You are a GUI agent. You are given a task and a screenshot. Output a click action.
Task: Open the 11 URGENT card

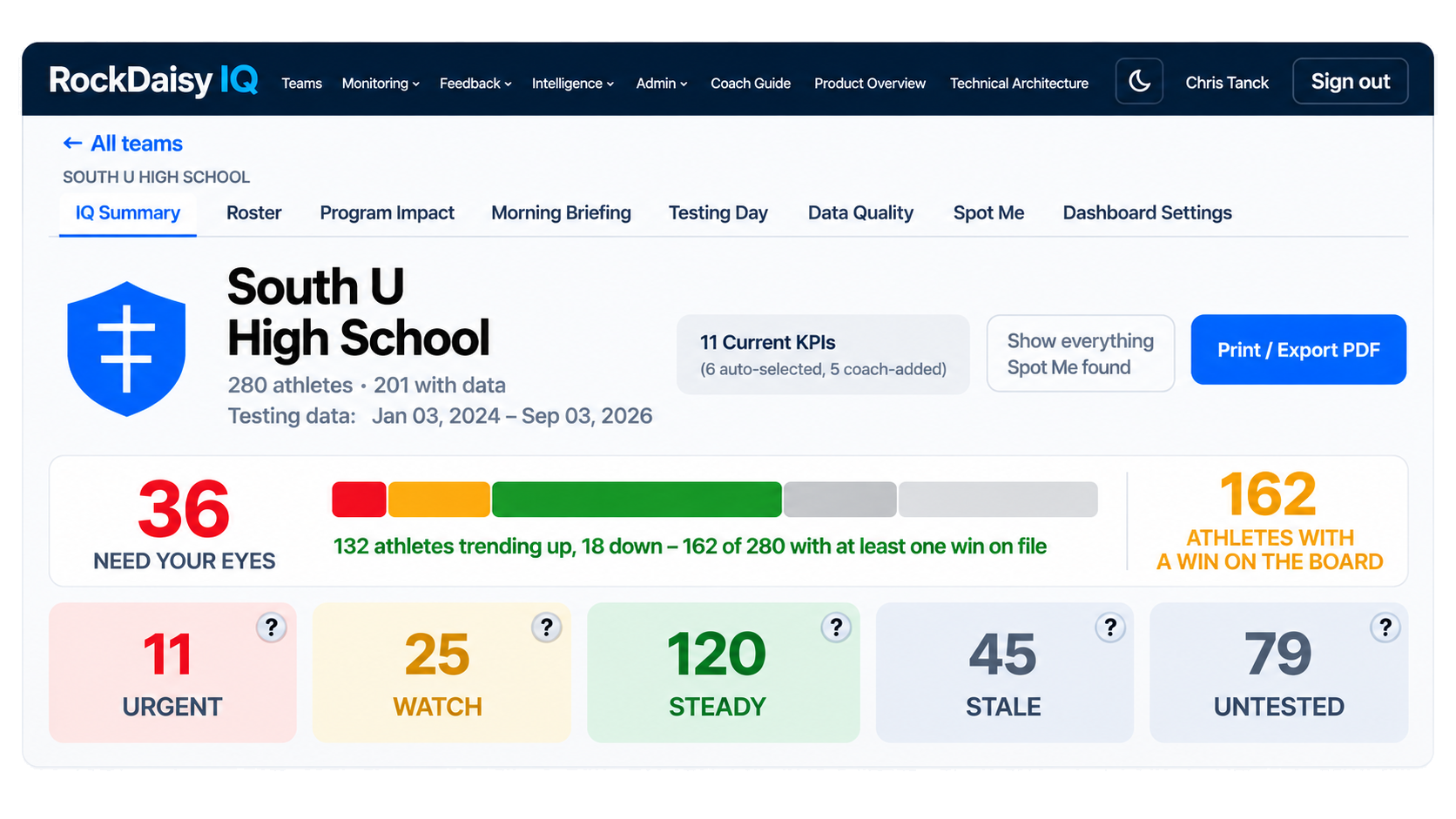pyautogui.click(x=172, y=673)
